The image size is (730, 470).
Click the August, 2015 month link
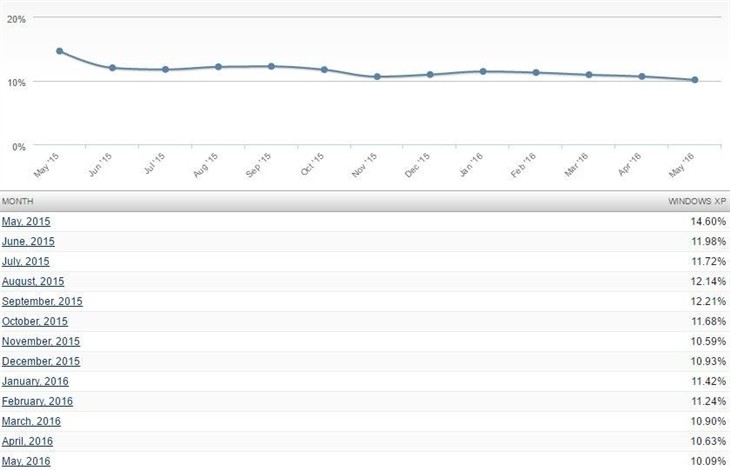pyautogui.click(x=33, y=282)
